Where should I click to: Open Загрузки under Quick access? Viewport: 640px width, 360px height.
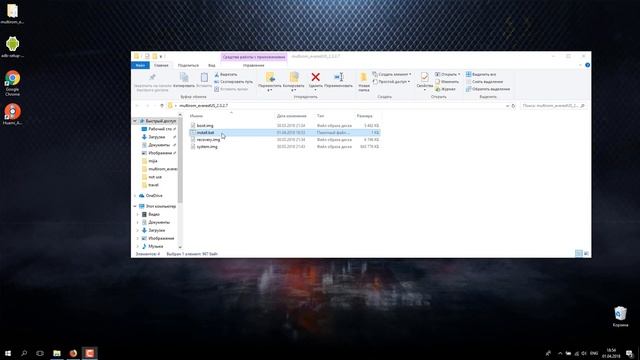click(x=157, y=137)
